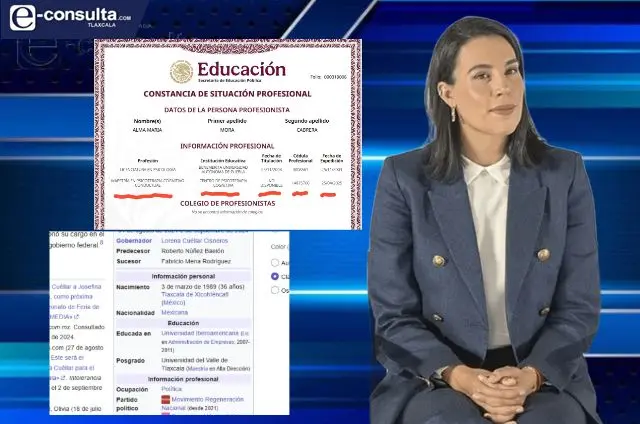Click the Constancia de Situación Profesional title
The image size is (640, 424).
point(226,94)
